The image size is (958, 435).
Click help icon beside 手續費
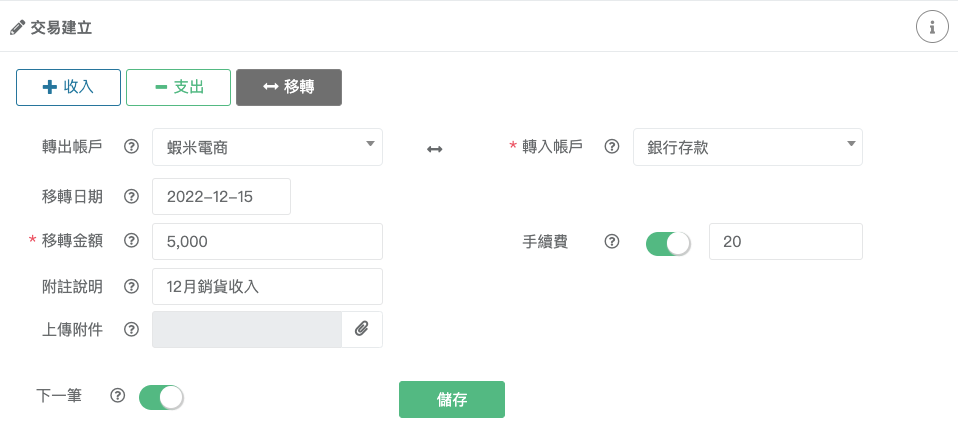[612, 241]
